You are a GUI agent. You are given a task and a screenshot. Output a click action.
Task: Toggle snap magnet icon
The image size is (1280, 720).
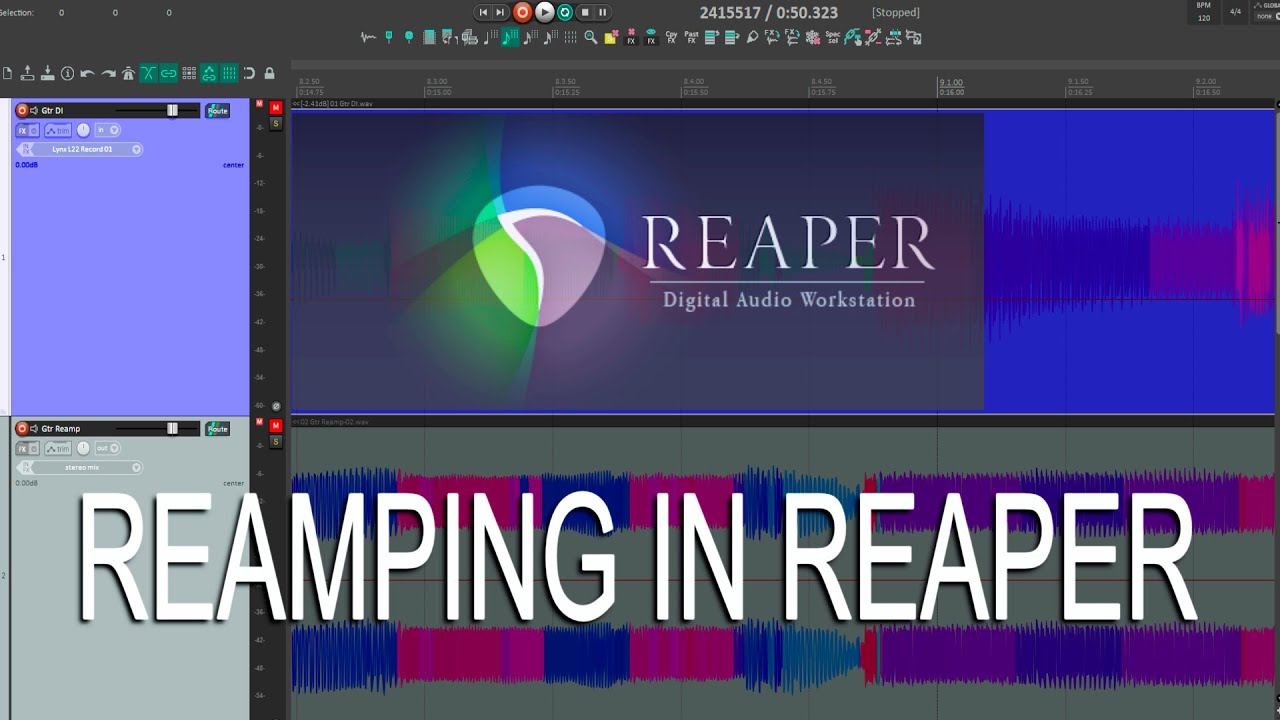(x=249, y=73)
